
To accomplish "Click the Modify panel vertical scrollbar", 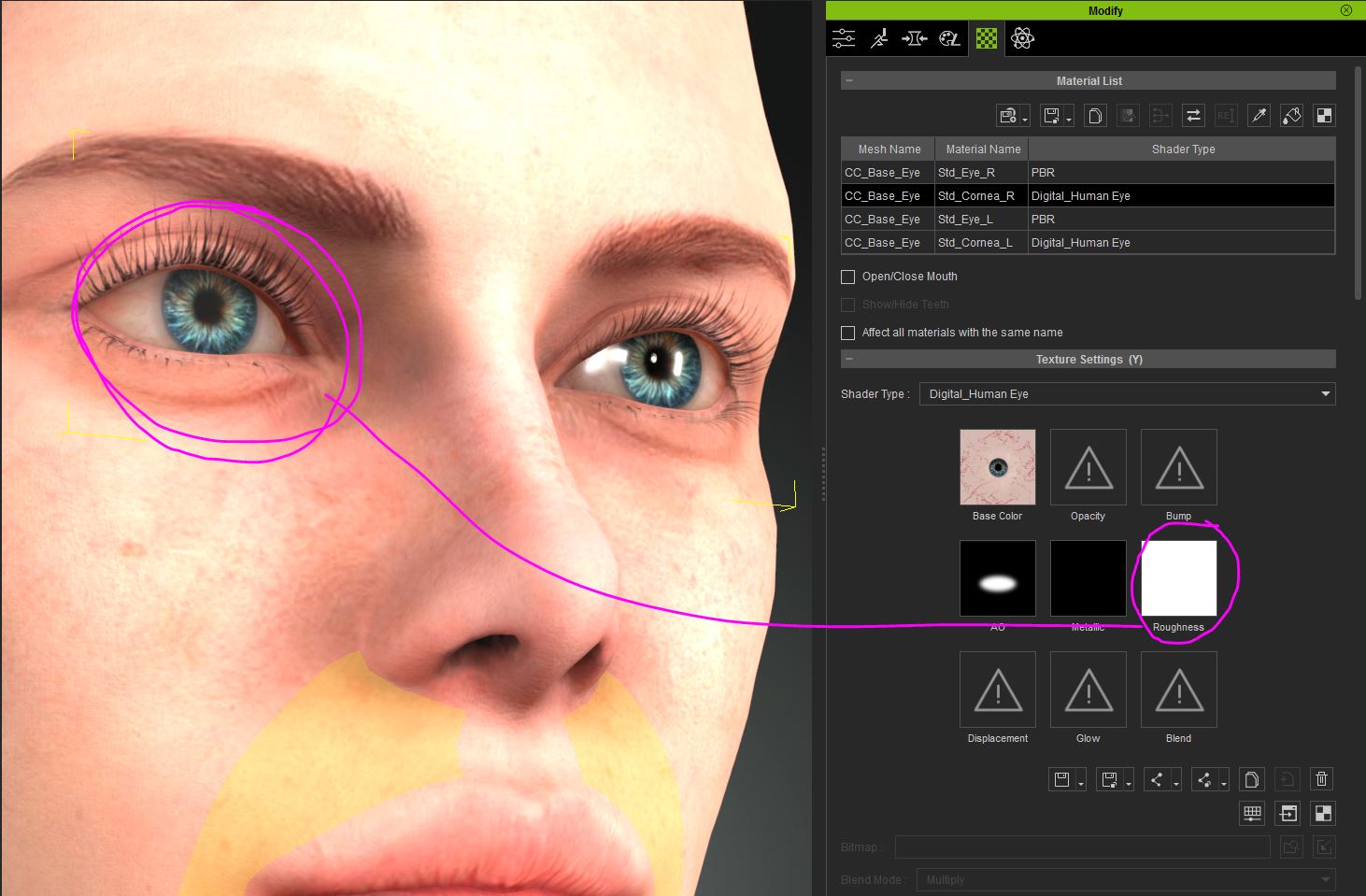I will click(1358, 184).
